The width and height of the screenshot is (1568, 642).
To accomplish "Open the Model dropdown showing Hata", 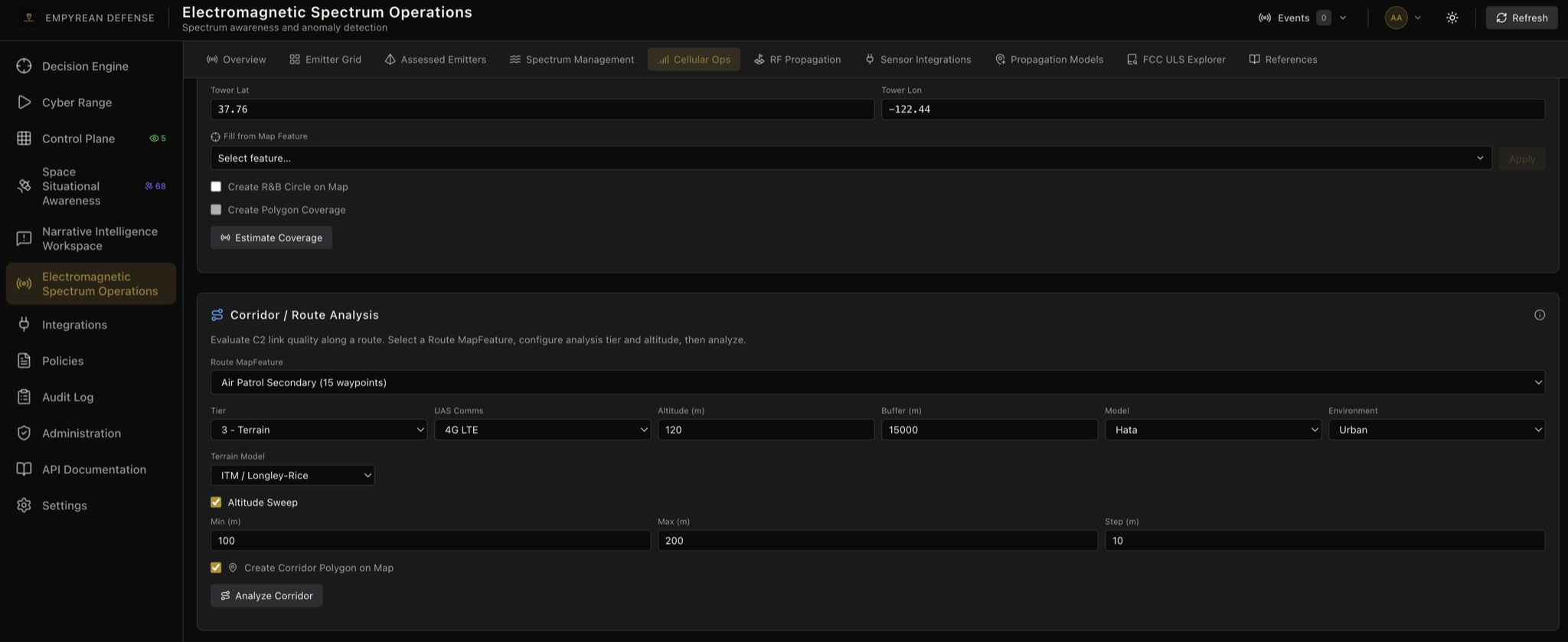I will [x=1213, y=430].
